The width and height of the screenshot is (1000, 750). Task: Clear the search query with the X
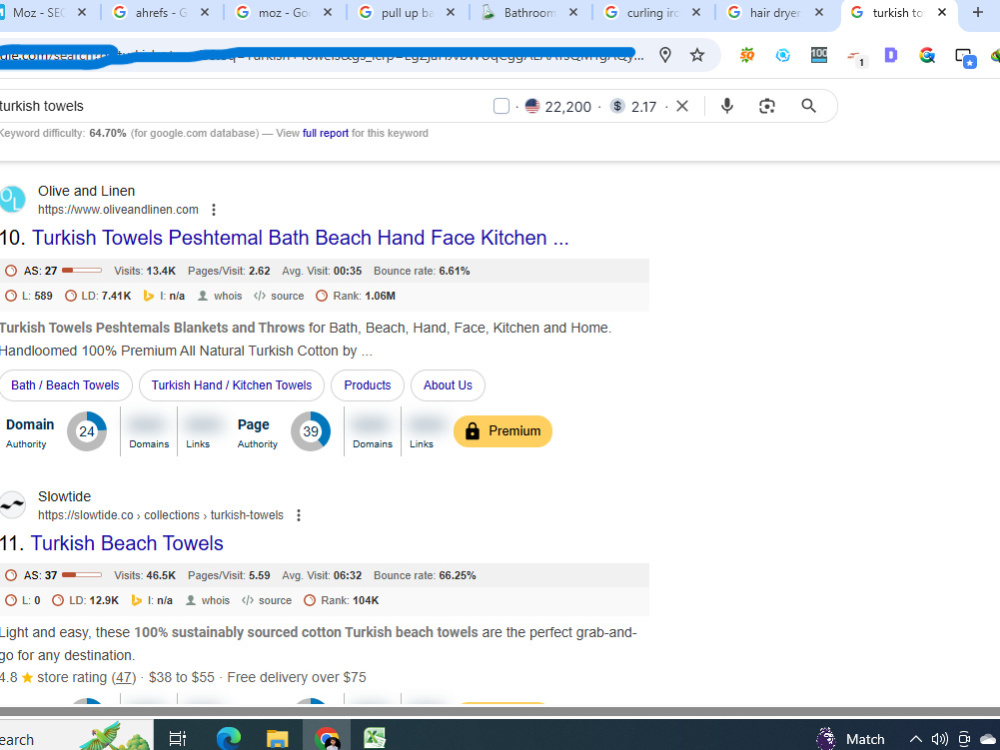[x=682, y=106]
